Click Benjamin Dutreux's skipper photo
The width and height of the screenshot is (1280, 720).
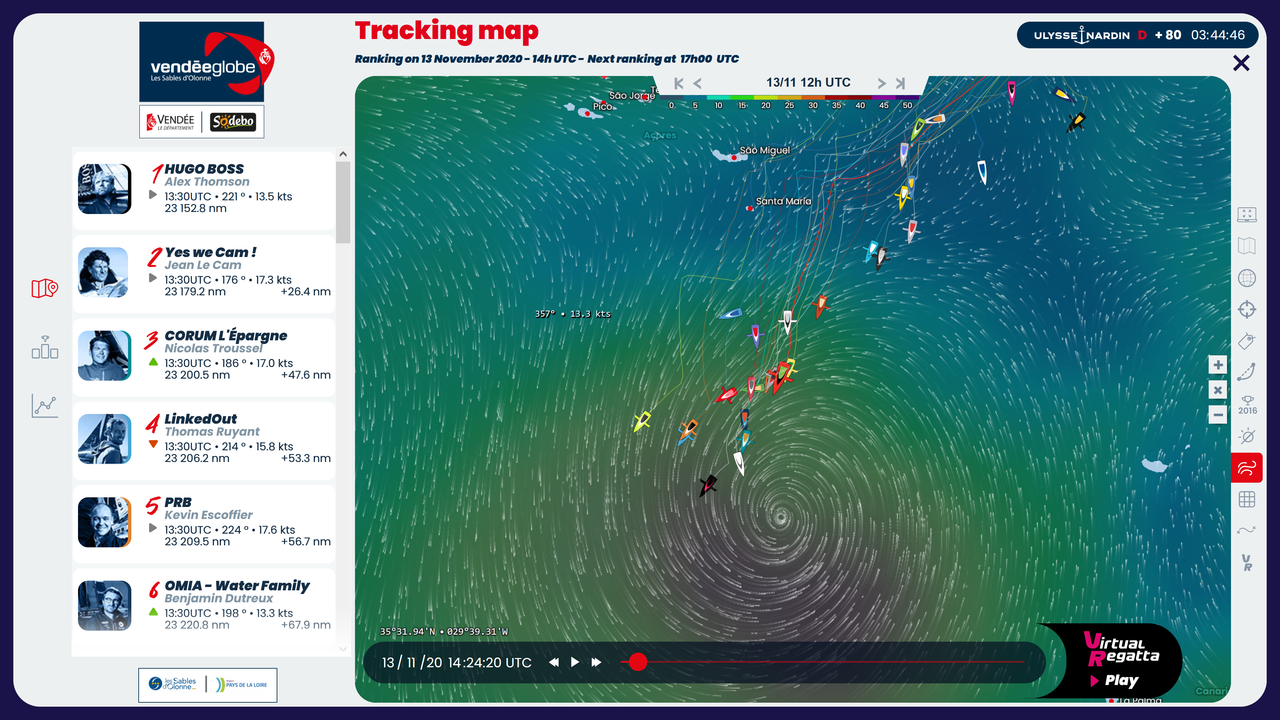[105, 605]
